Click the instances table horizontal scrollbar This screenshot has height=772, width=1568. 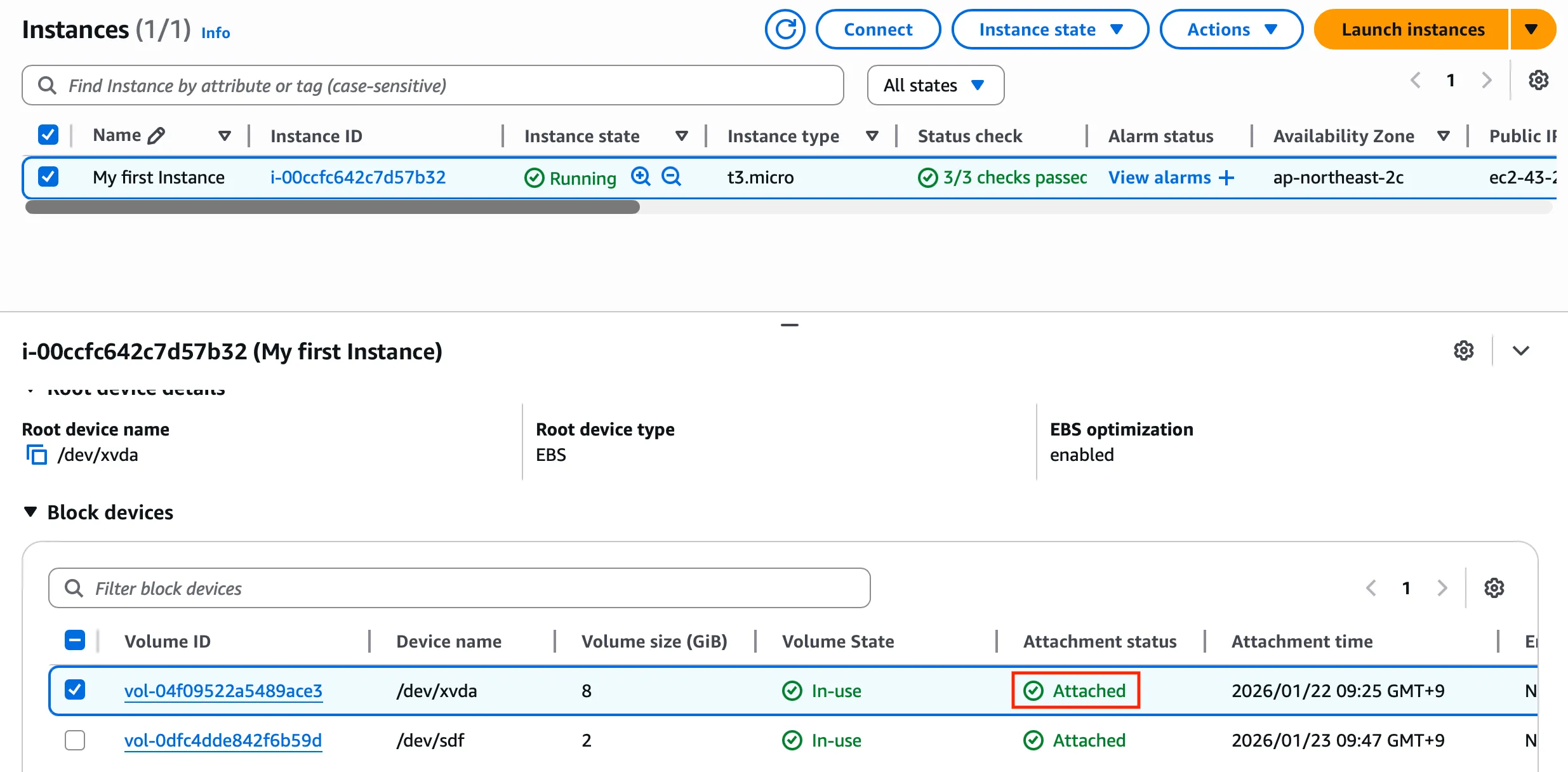[x=332, y=207]
